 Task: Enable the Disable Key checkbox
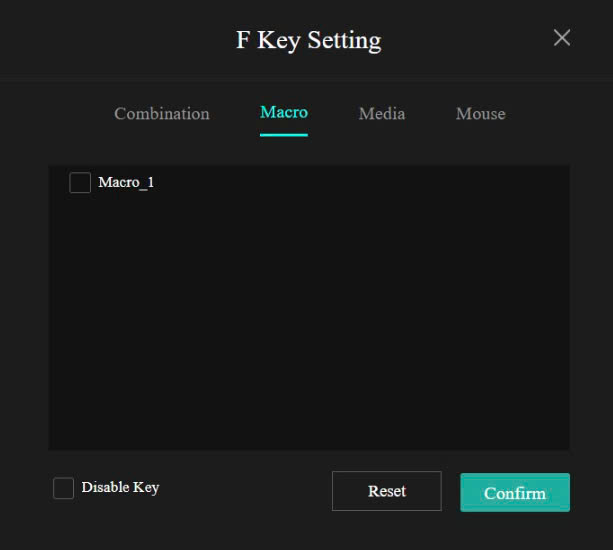click(x=63, y=488)
